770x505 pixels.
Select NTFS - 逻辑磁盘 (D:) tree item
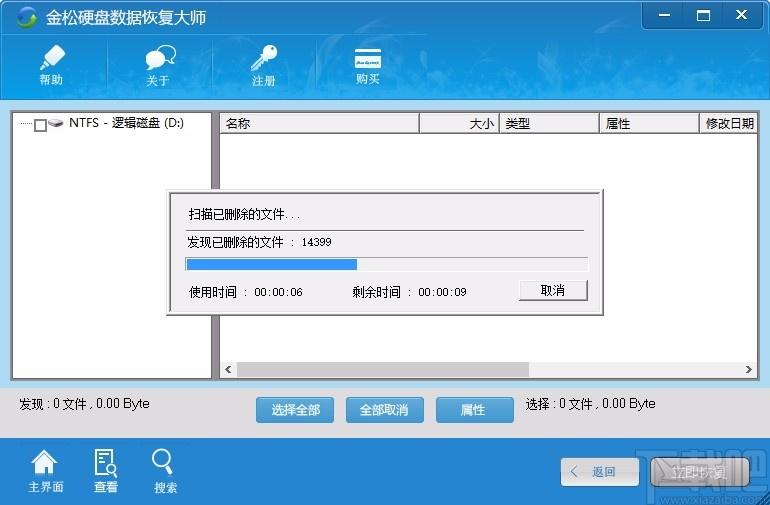126,123
